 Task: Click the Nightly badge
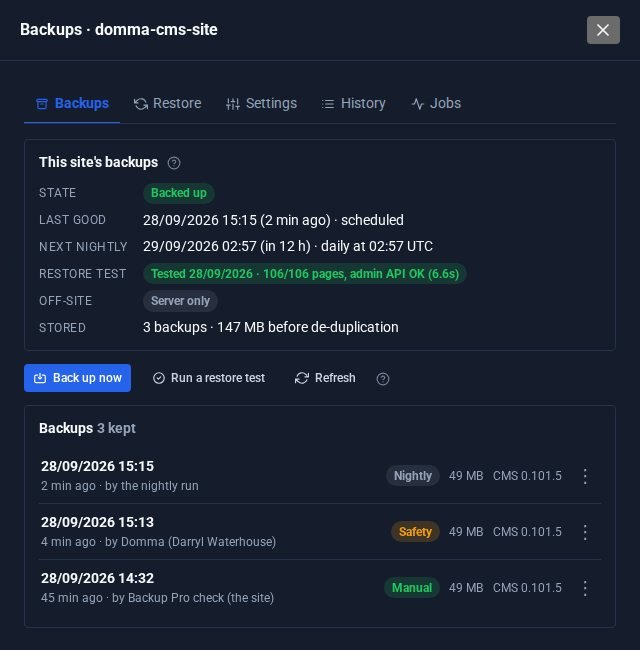click(x=413, y=476)
